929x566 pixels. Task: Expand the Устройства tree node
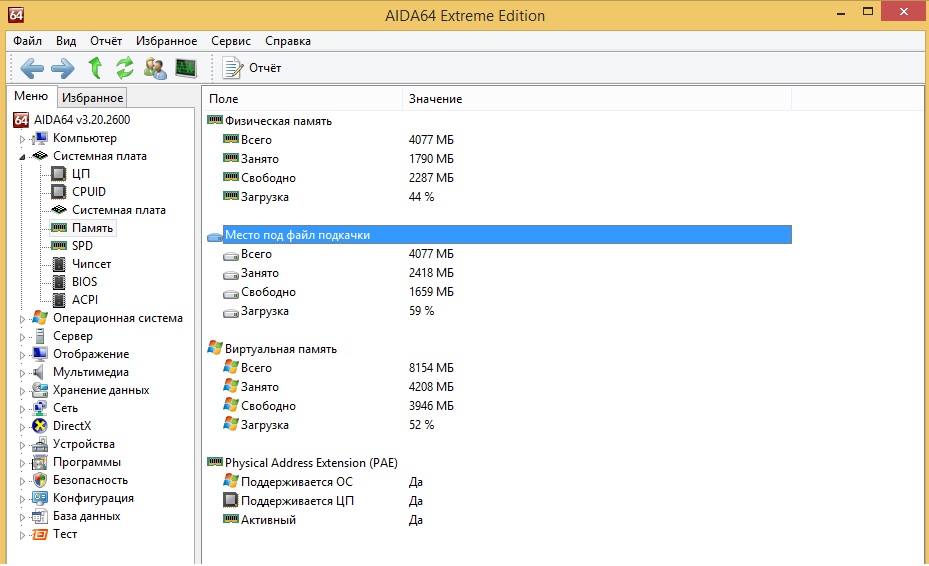click(x=22, y=445)
